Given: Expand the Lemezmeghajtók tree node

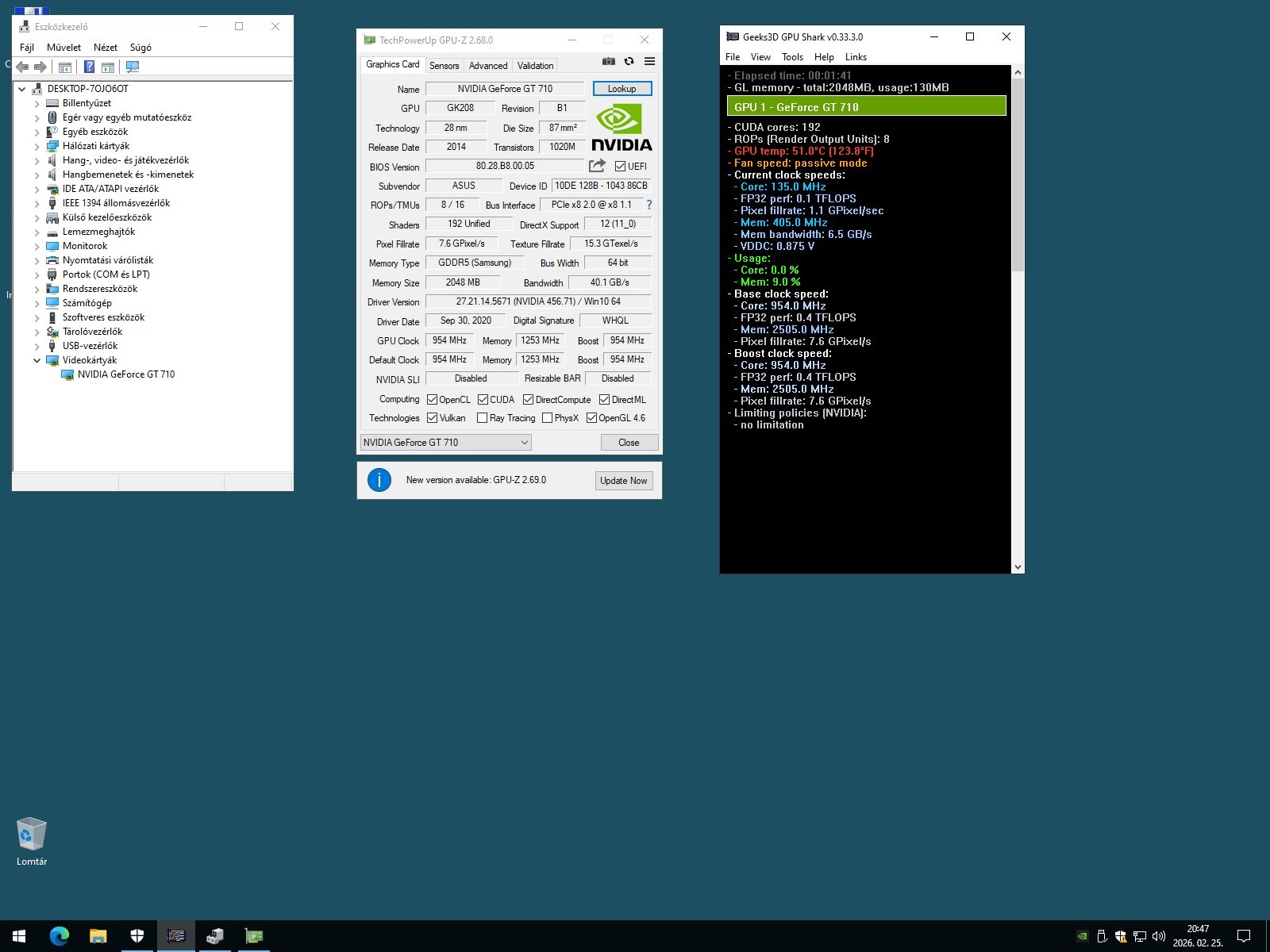Looking at the screenshot, I should click(x=37, y=232).
